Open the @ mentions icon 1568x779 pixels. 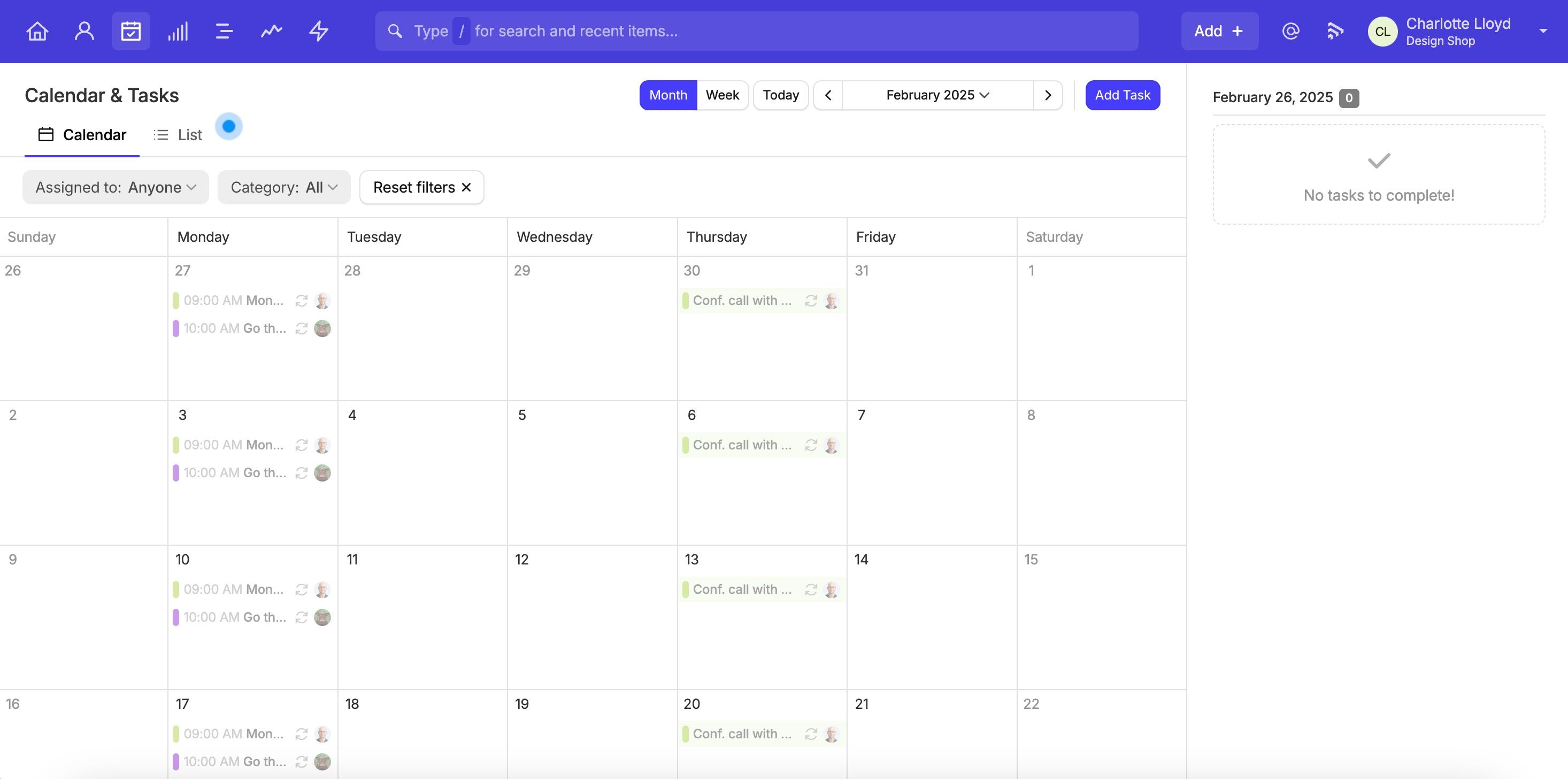coord(1290,31)
